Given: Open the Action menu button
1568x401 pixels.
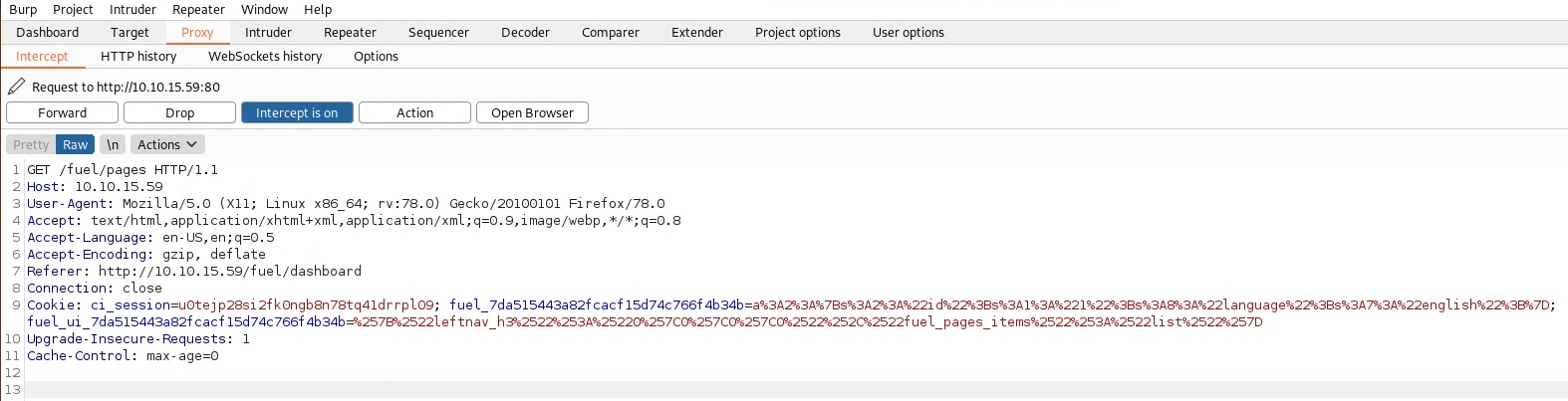Looking at the screenshot, I should tap(414, 113).
